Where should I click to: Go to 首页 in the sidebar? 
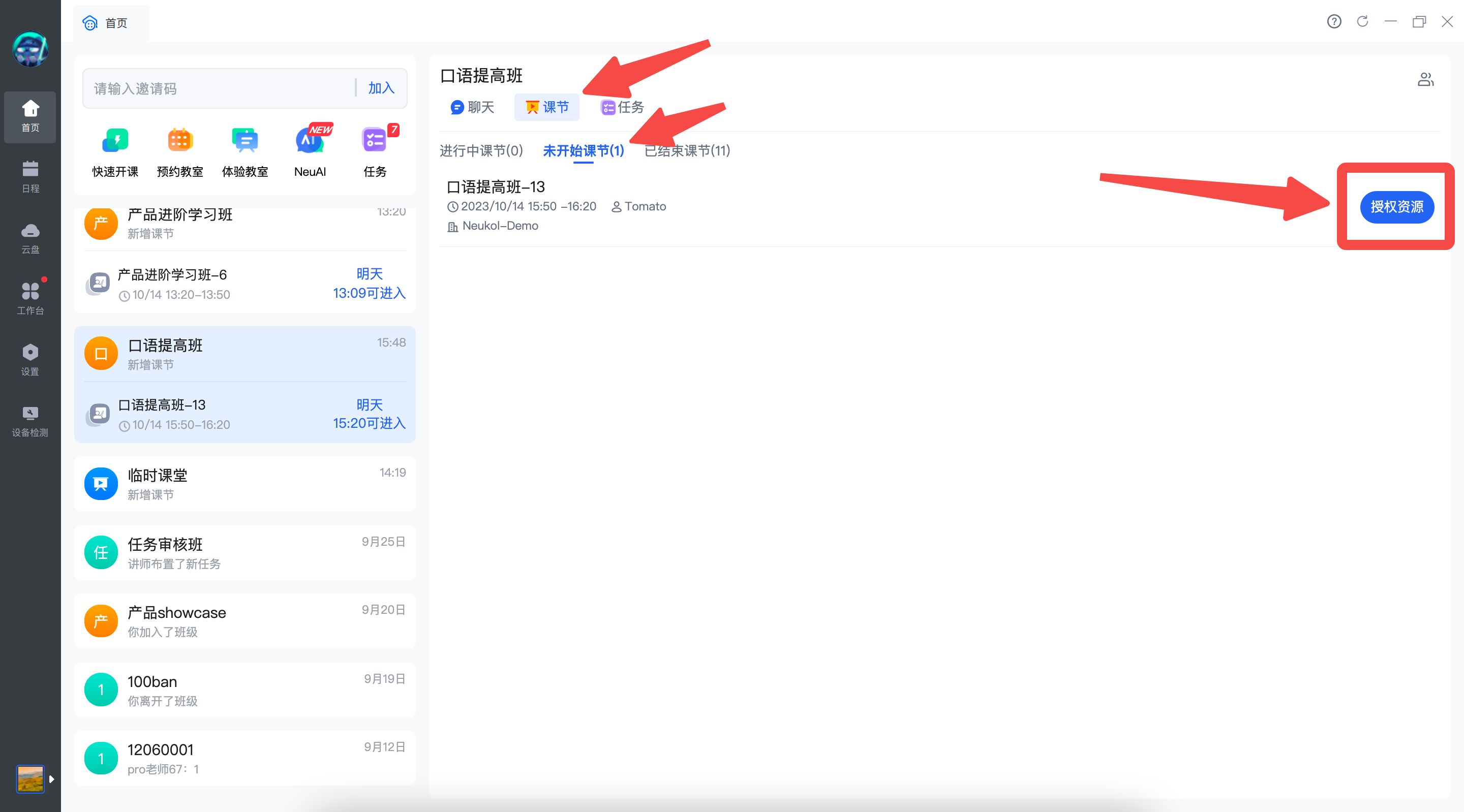(30, 116)
